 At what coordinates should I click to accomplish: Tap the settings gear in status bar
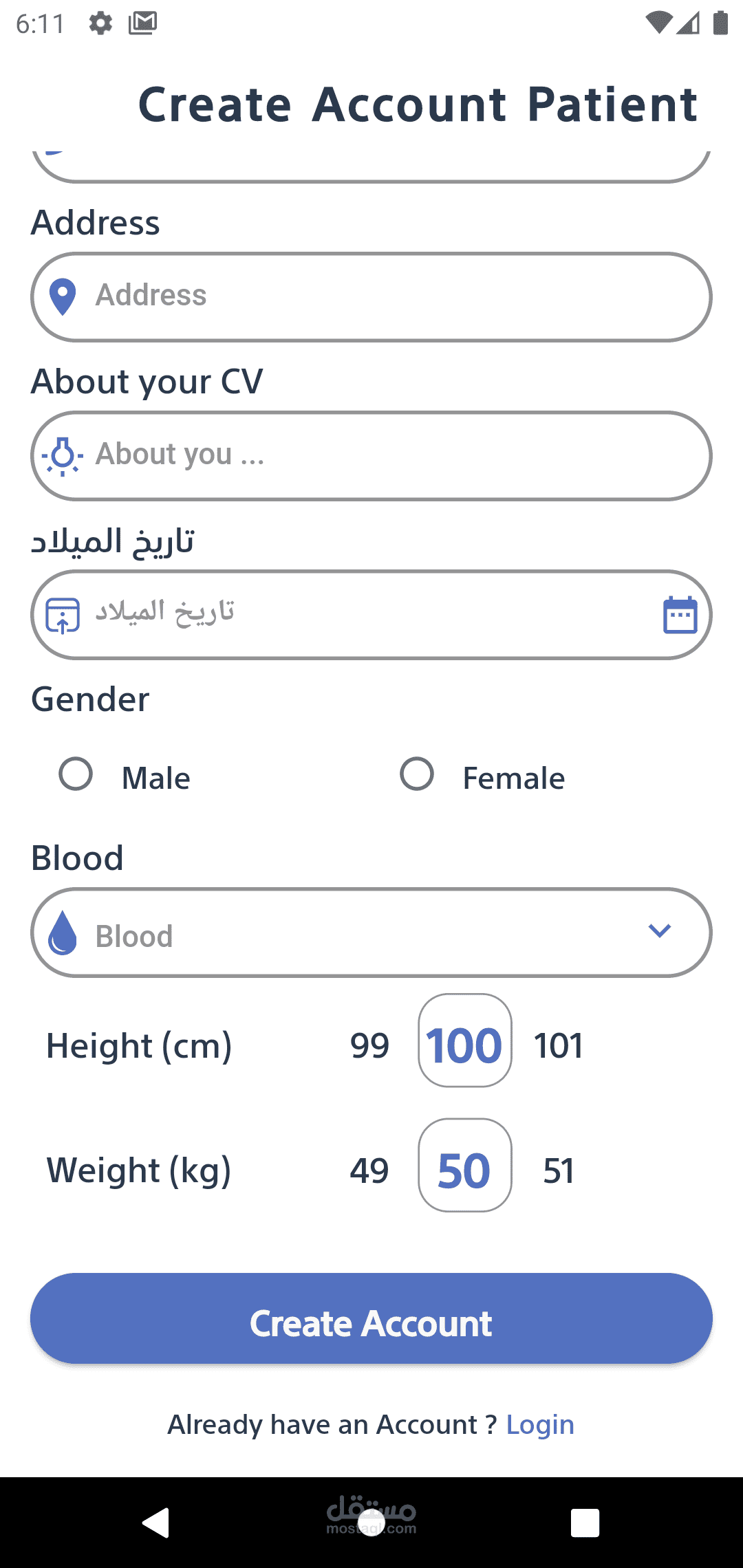pos(100,23)
